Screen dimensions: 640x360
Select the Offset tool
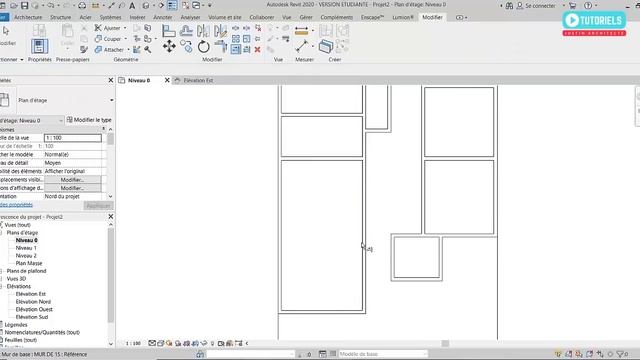coord(186,31)
